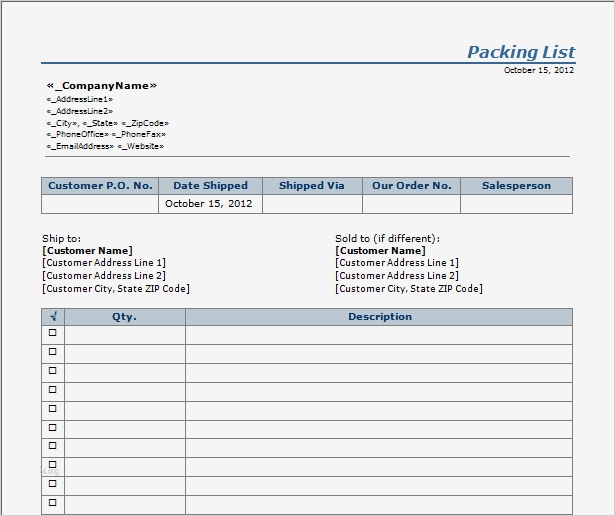Click the first row Qty. cell
This screenshot has height=516, width=615.
coord(125,335)
